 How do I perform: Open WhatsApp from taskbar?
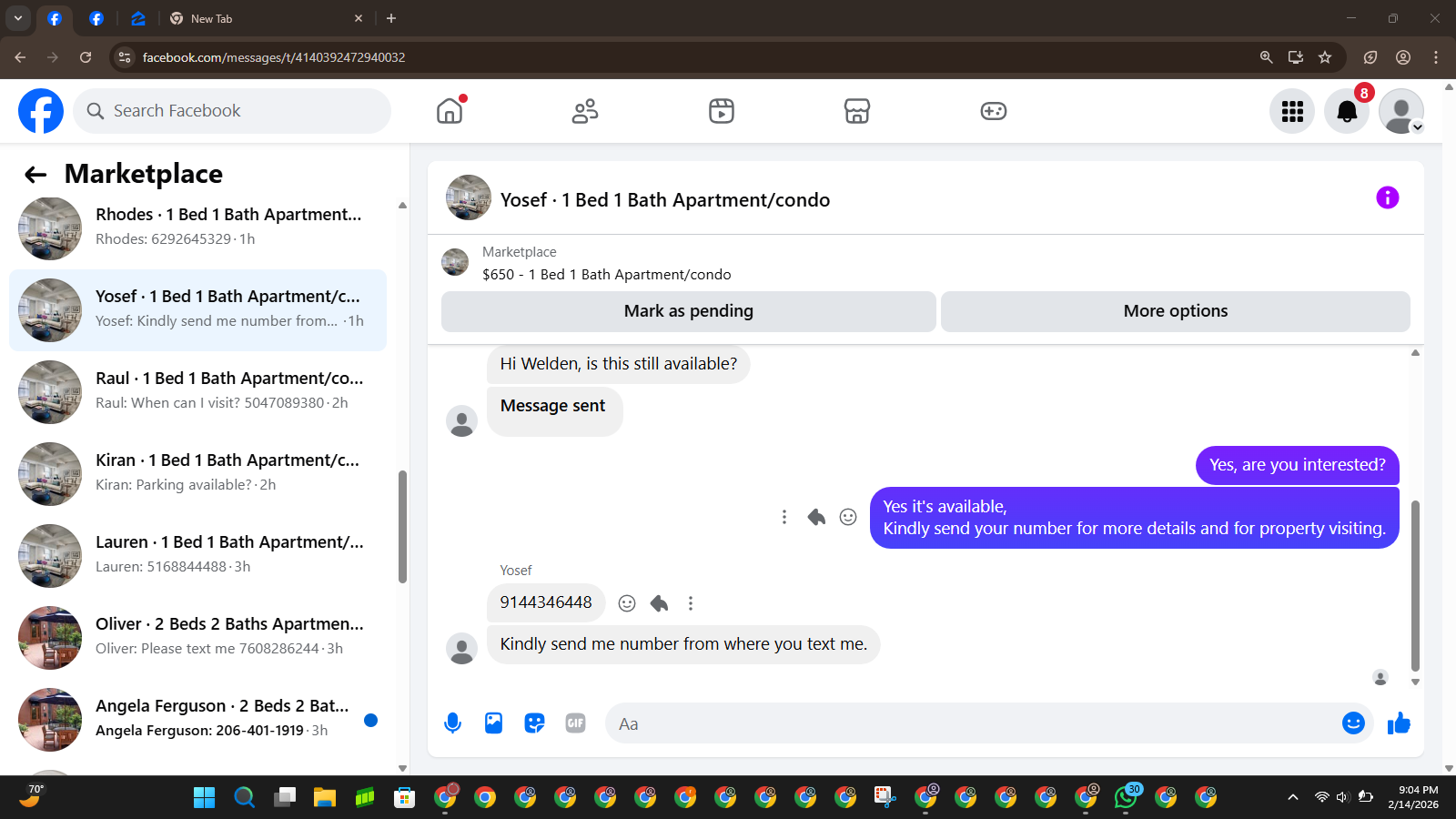click(1126, 796)
